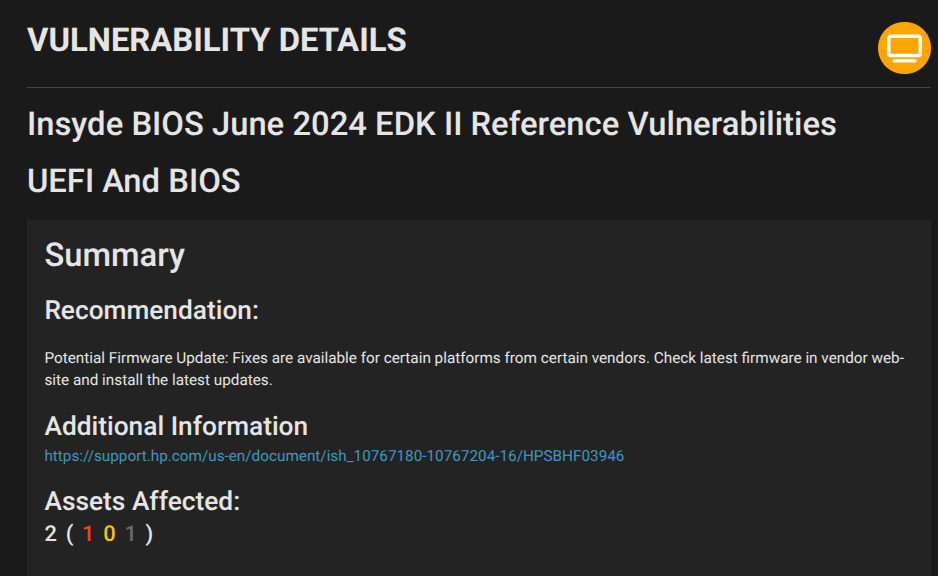The height and width of the screenshot is (576, 938).
Task: Click the Potential Firmware Update phrase
Action: pyautogui.click(x=136, y=358)
